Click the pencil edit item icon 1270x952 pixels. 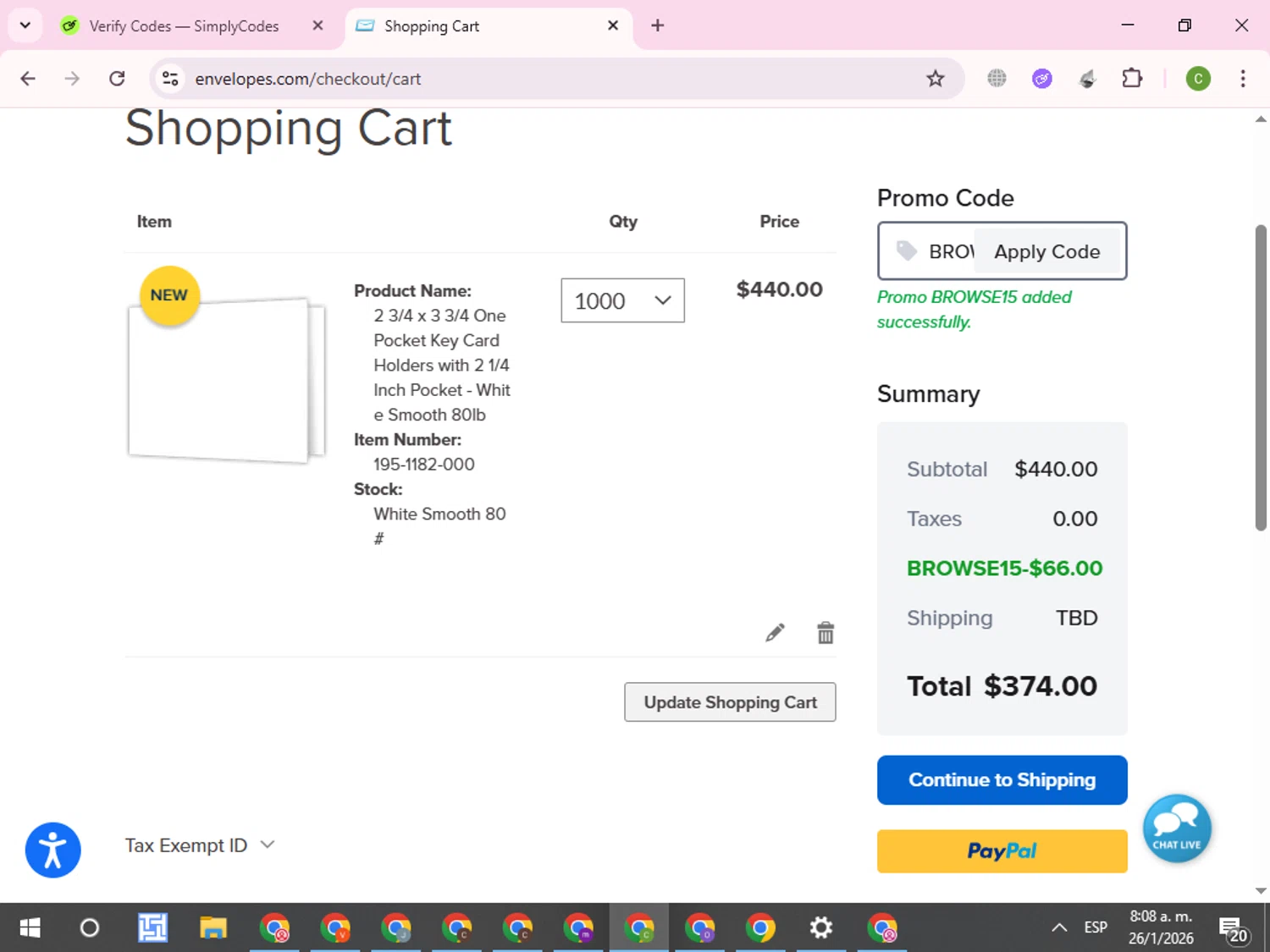[775, 633]
